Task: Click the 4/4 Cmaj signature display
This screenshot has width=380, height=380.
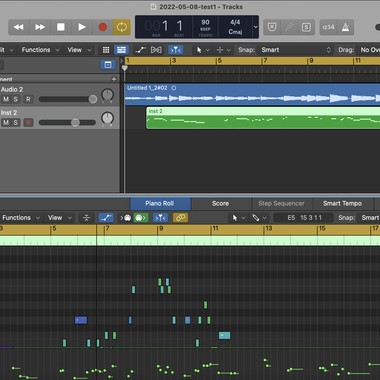Action: click(x=235, y=27)
